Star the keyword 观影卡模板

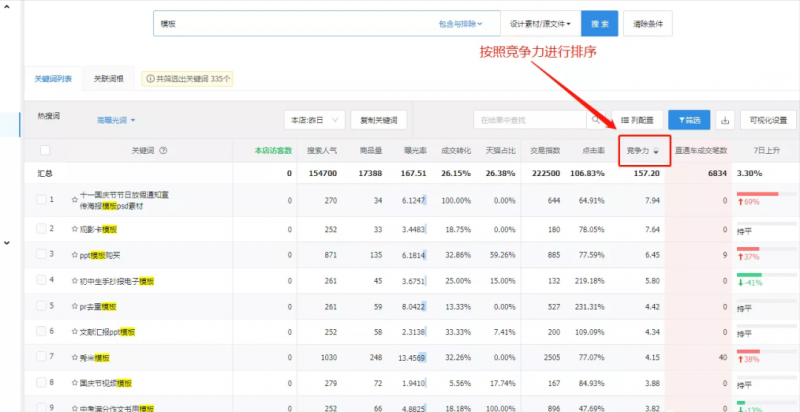[75, 229]
